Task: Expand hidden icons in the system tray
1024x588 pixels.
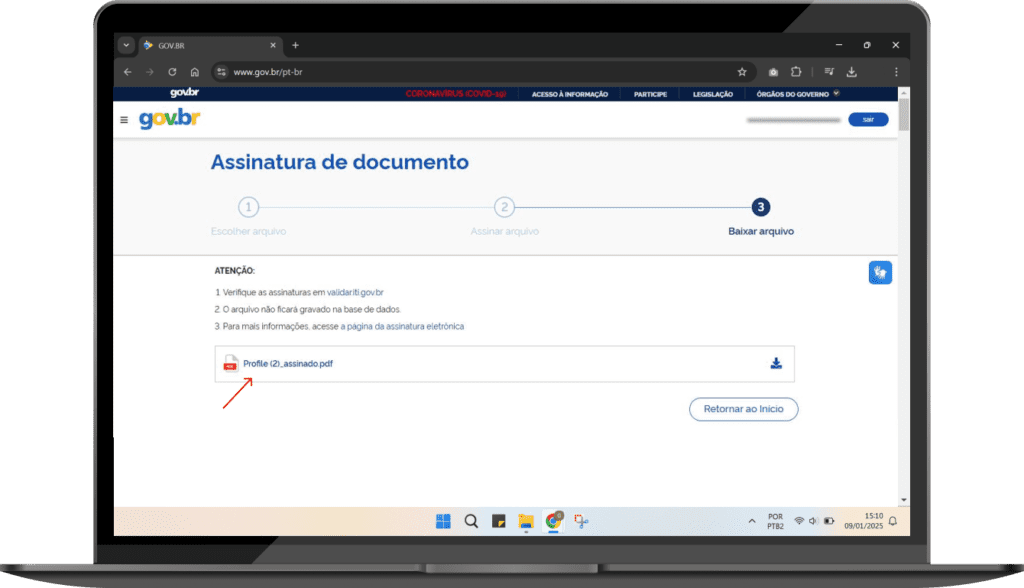Action: [752, 520]
